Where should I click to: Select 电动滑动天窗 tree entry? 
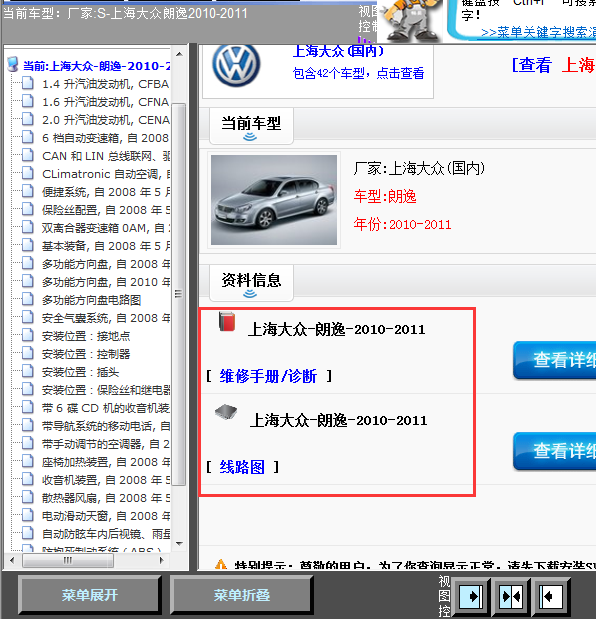[105, 516]
